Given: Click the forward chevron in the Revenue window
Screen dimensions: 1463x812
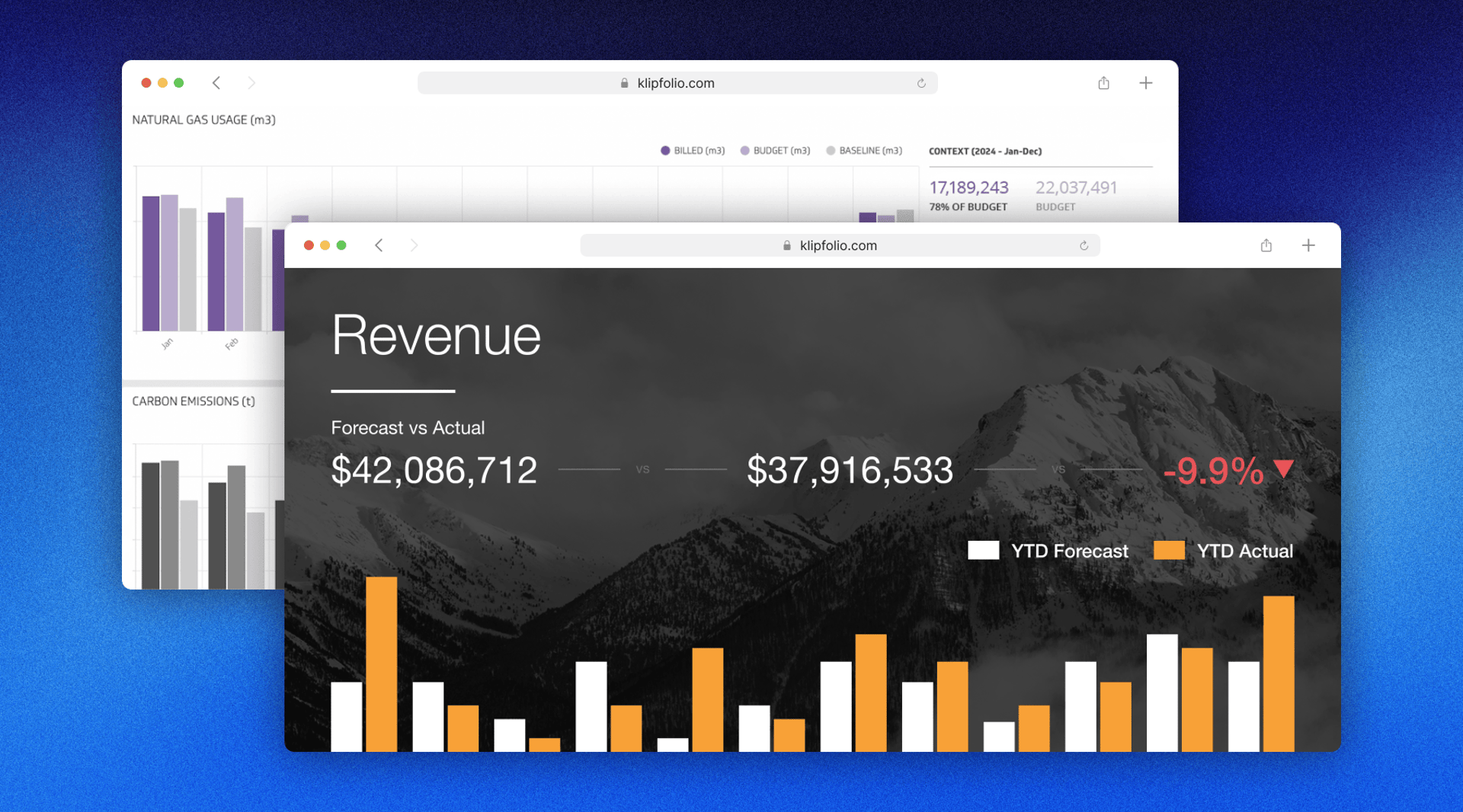Looking at the screenshot, I should click(x=415, y=245).
